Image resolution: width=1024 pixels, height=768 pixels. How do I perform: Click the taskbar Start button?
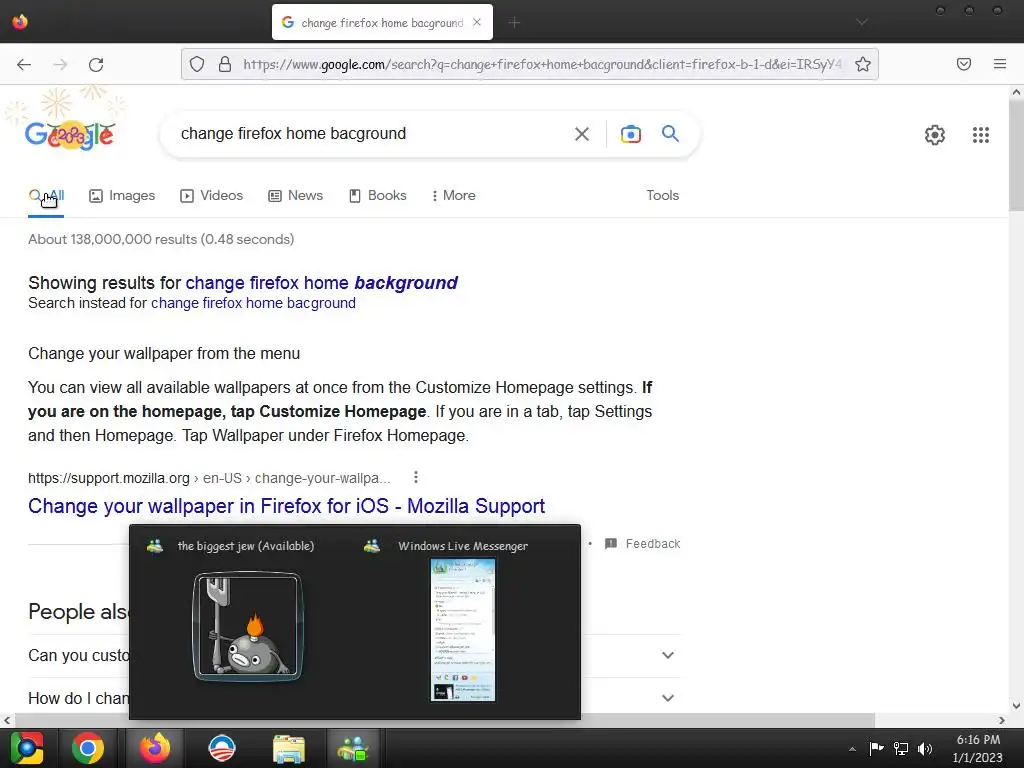pyautogui.click(x=26, y=748)
